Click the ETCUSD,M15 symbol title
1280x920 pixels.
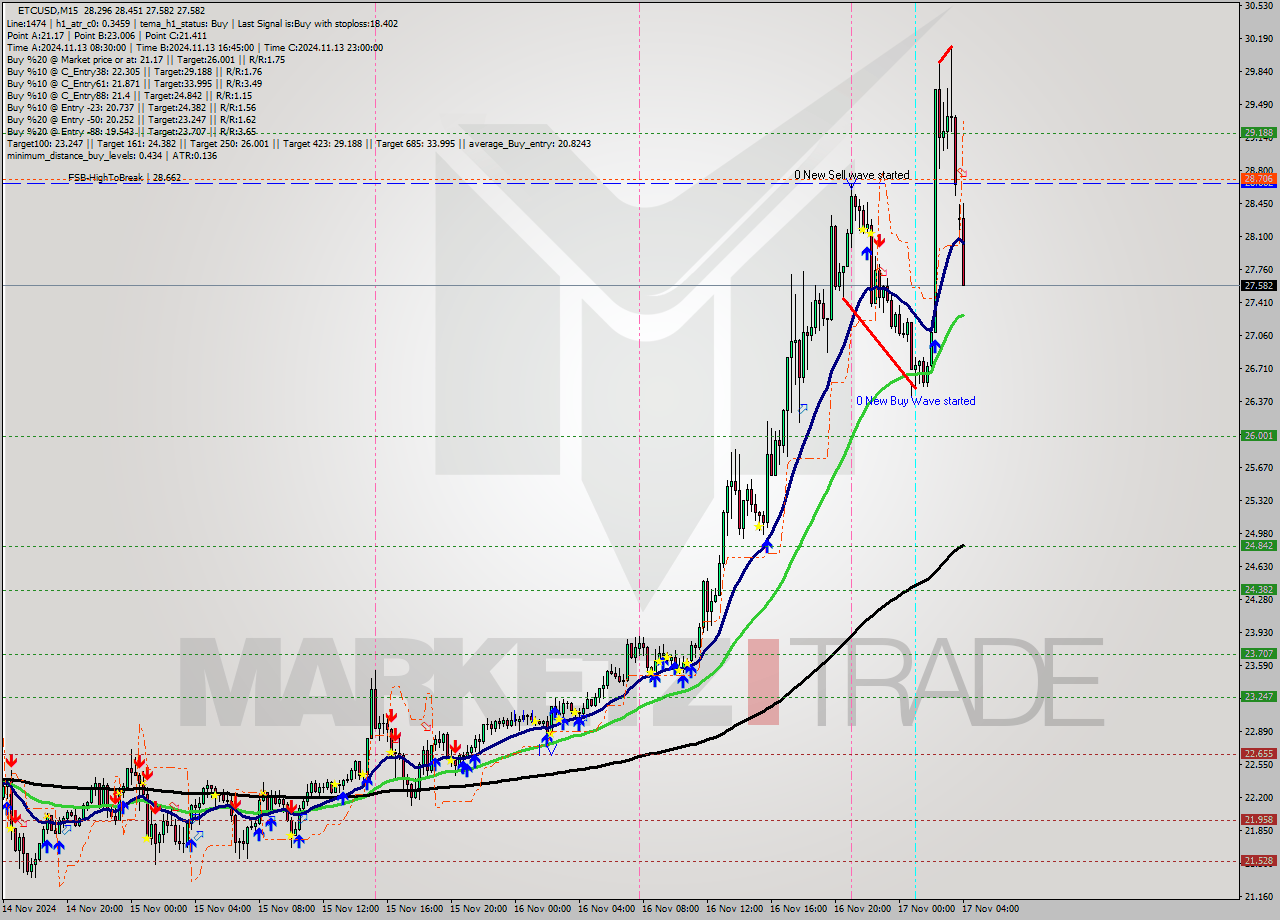tap(48, 10)
